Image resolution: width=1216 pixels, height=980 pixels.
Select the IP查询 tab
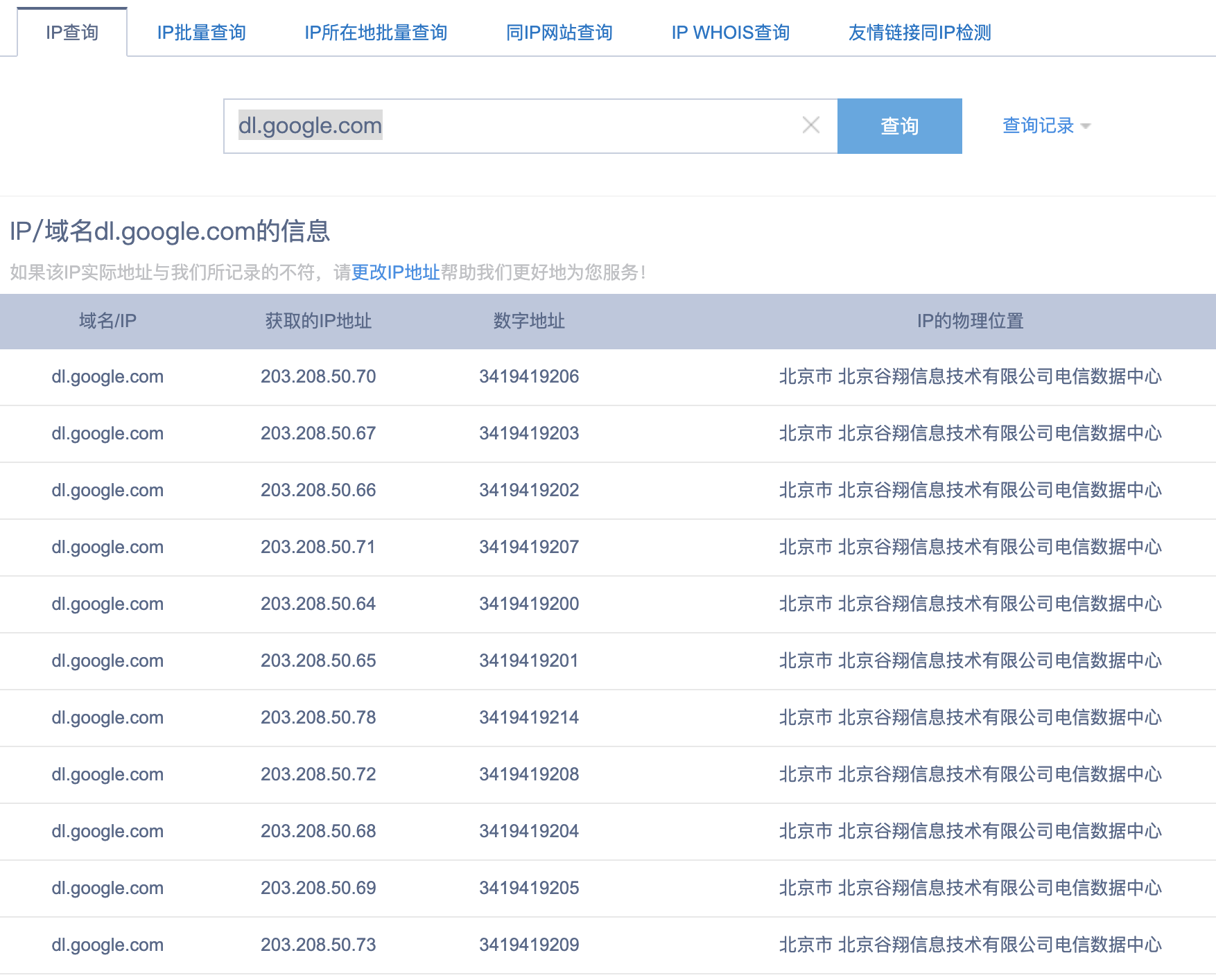[72, 33]
